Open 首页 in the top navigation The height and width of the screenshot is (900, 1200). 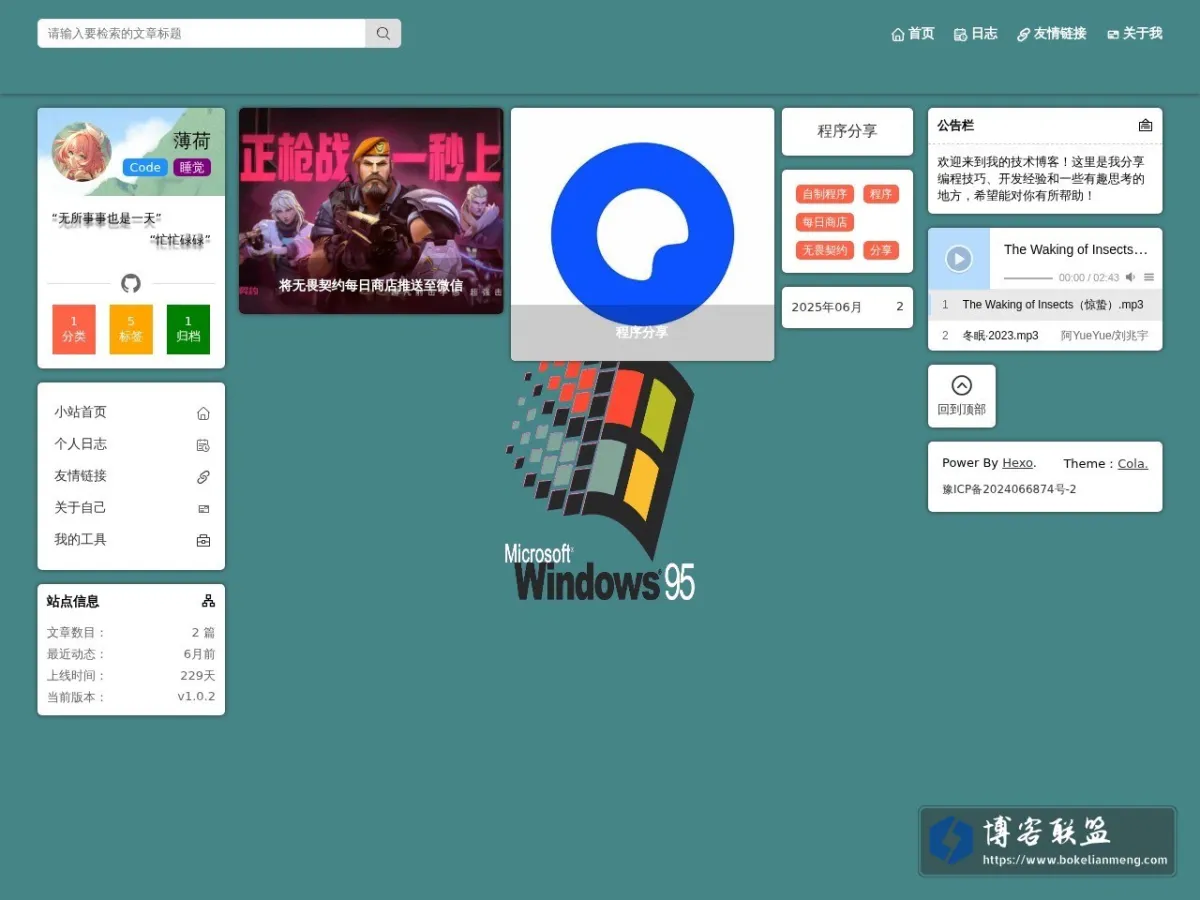(913, 34)
